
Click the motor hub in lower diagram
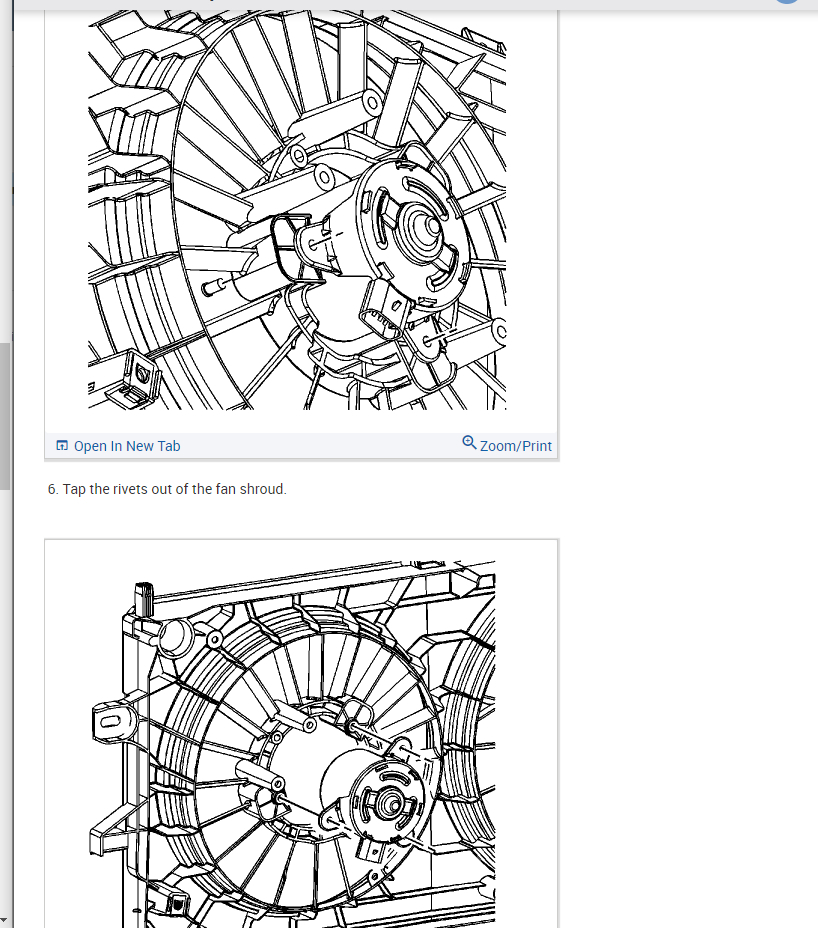[x=388, y=804]
